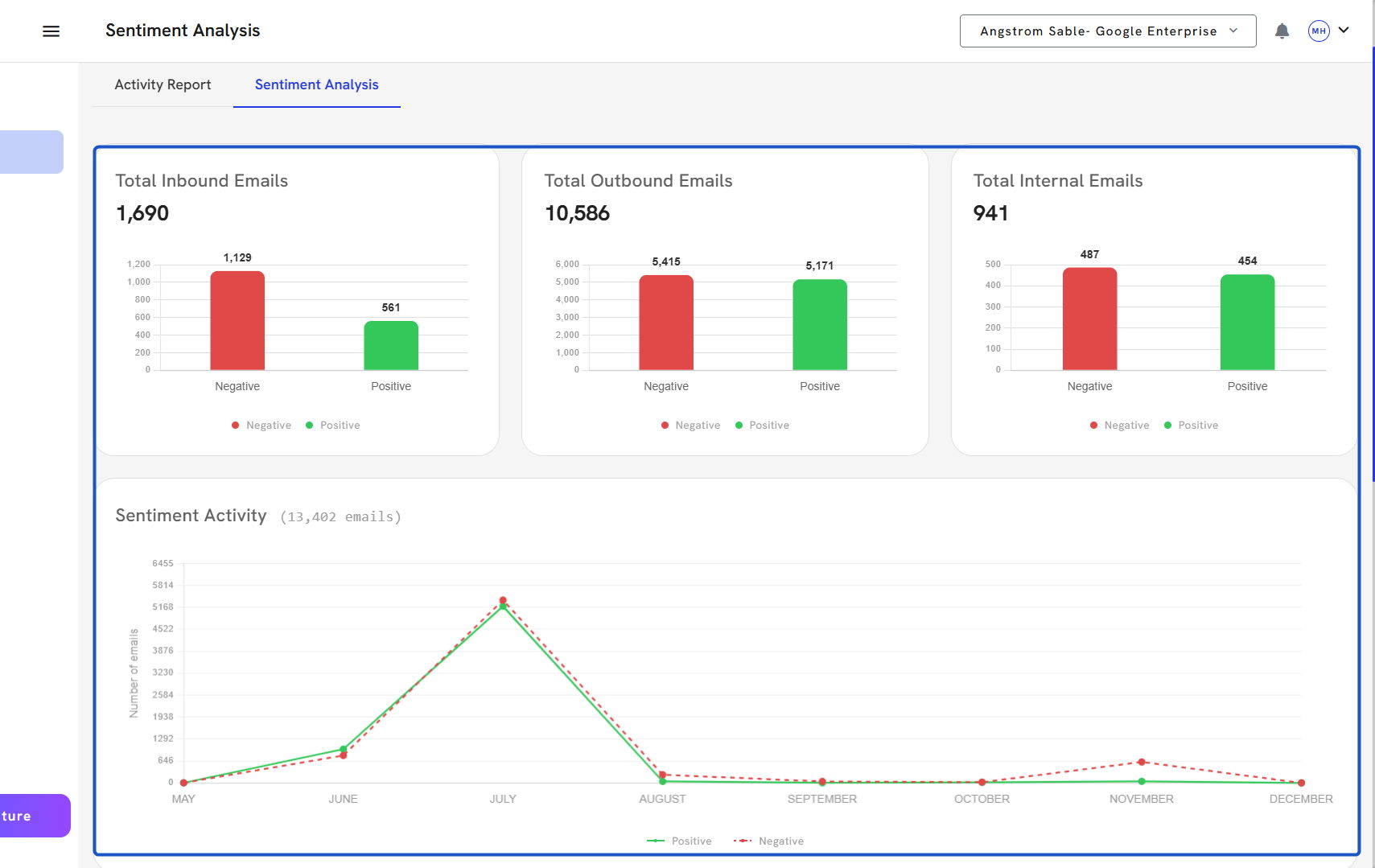Click the July peak data point
Viewport: 1375px width, 868px height.
(x=503, y=601)
